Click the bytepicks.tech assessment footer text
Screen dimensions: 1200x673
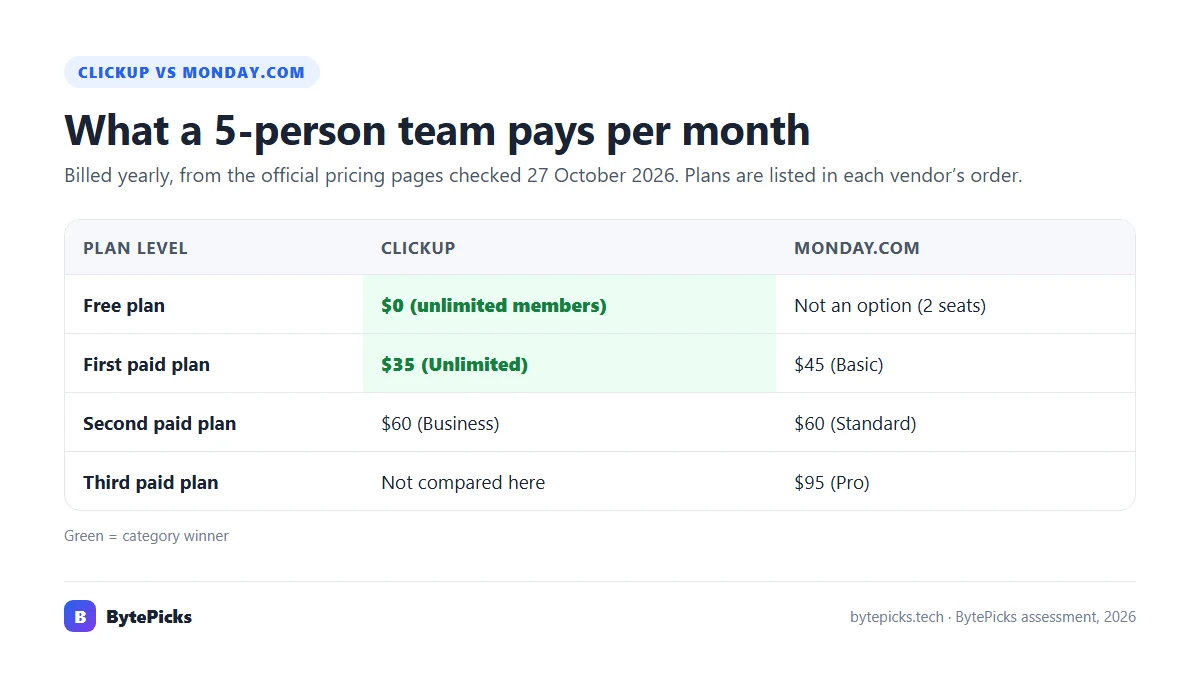coord(993,617)
